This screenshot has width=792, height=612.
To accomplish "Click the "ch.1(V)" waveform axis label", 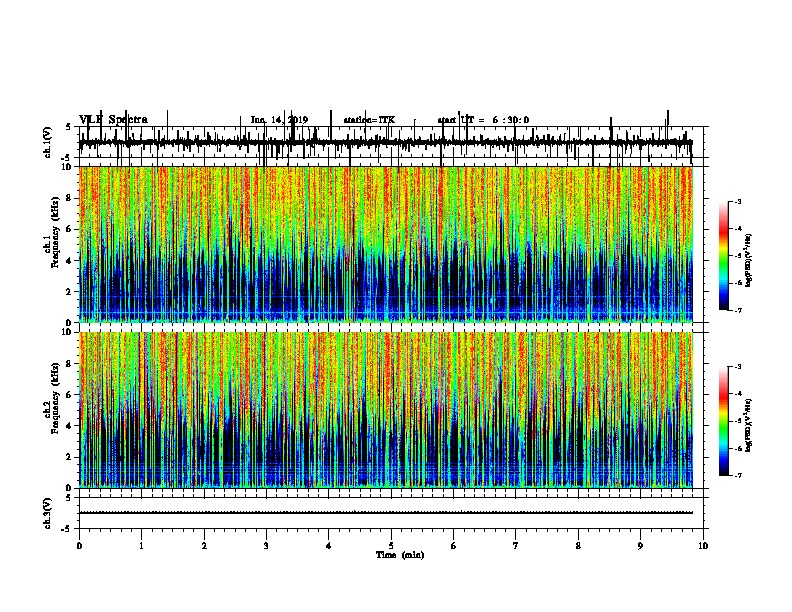I will click(x=47, y=142).
